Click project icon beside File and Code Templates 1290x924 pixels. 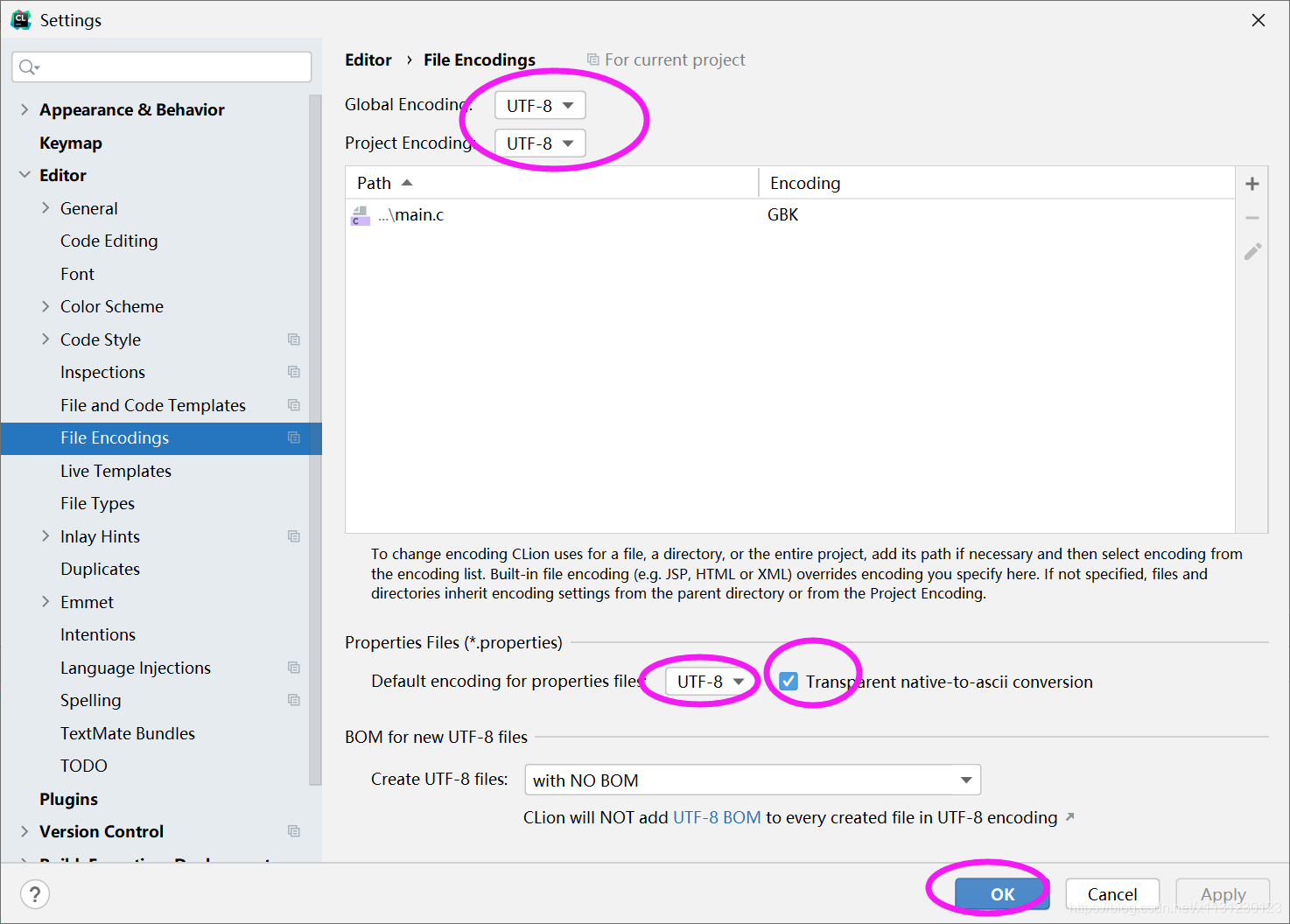[x=294, y=405]
